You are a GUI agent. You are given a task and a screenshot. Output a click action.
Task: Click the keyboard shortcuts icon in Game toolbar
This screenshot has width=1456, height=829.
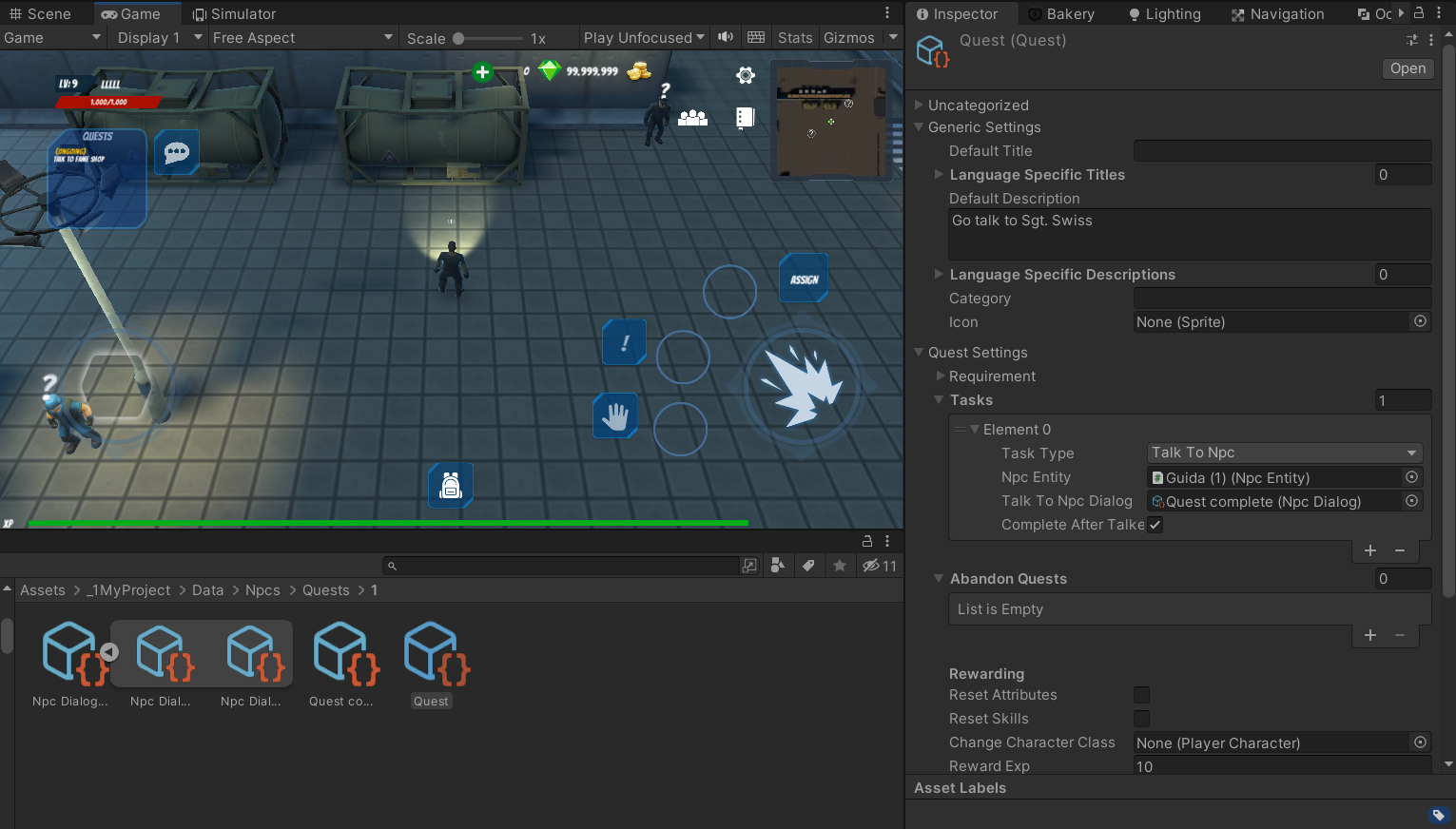click(756, 37)
